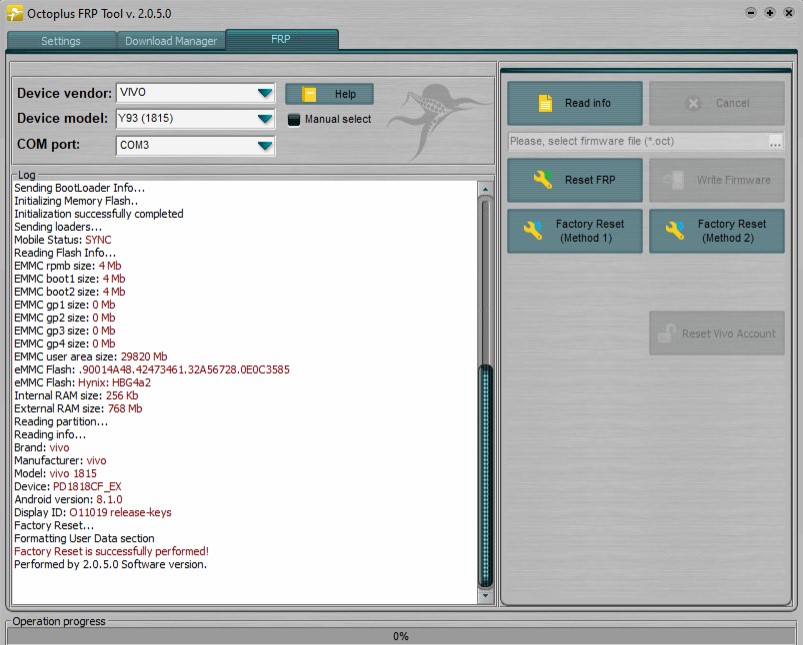The height and width of the screenshot is (645, 803).
Task: Switch to the Download Manager tab
Action: pyautogui.click(x=171, y=41)
